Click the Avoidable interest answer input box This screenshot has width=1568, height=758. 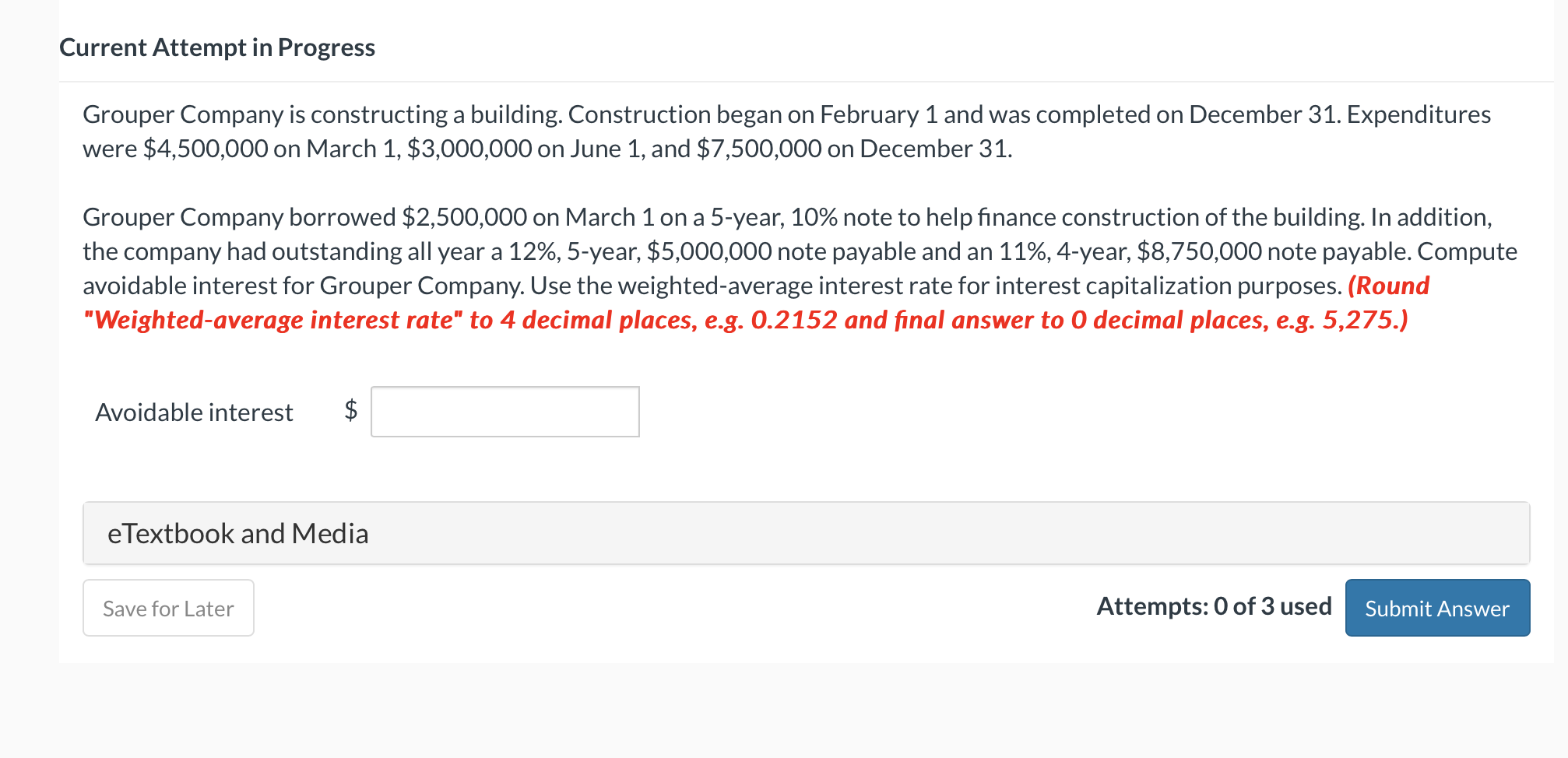[x=505, y=412]
